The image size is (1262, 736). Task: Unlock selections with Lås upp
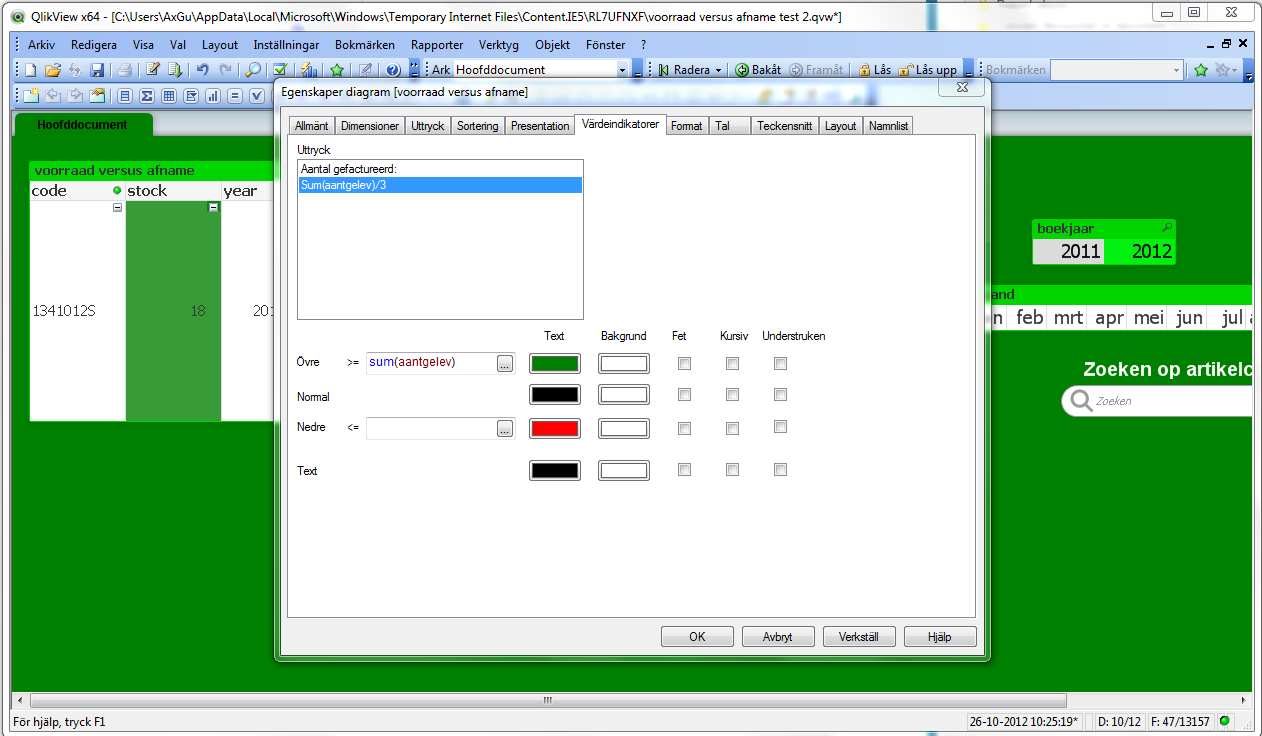[927, 70]
